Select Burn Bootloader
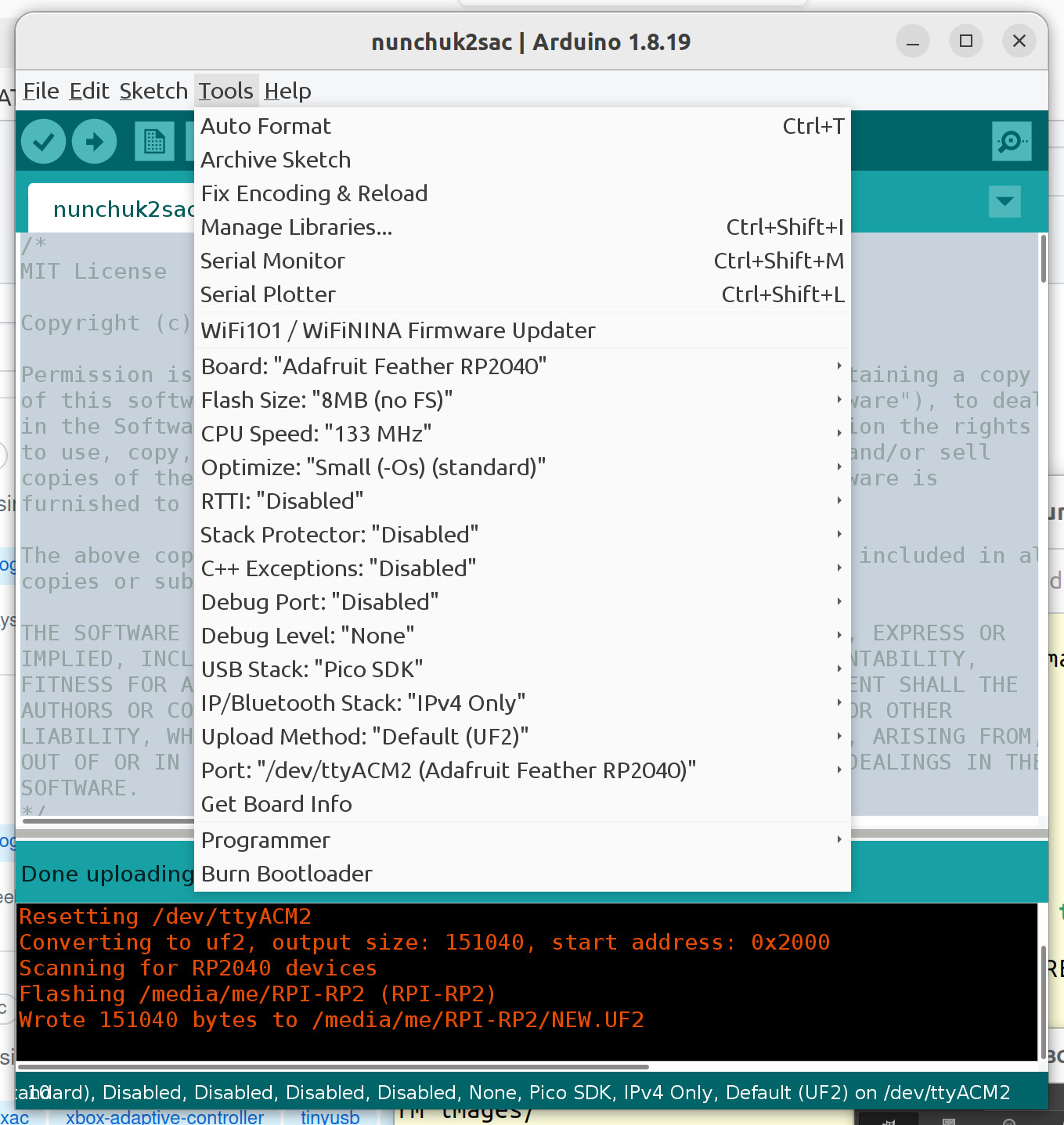1064x1125 pixels. pos(522,874)
